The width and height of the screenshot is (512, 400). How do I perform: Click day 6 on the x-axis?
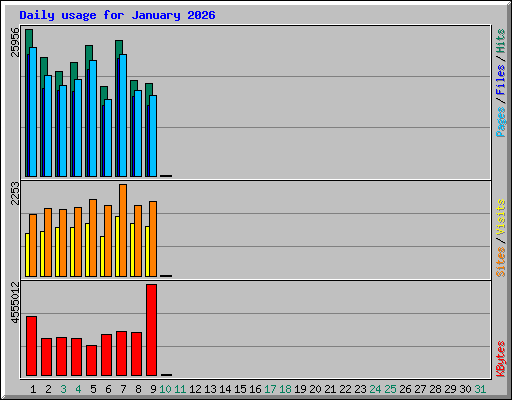click(x=108, y=389)
